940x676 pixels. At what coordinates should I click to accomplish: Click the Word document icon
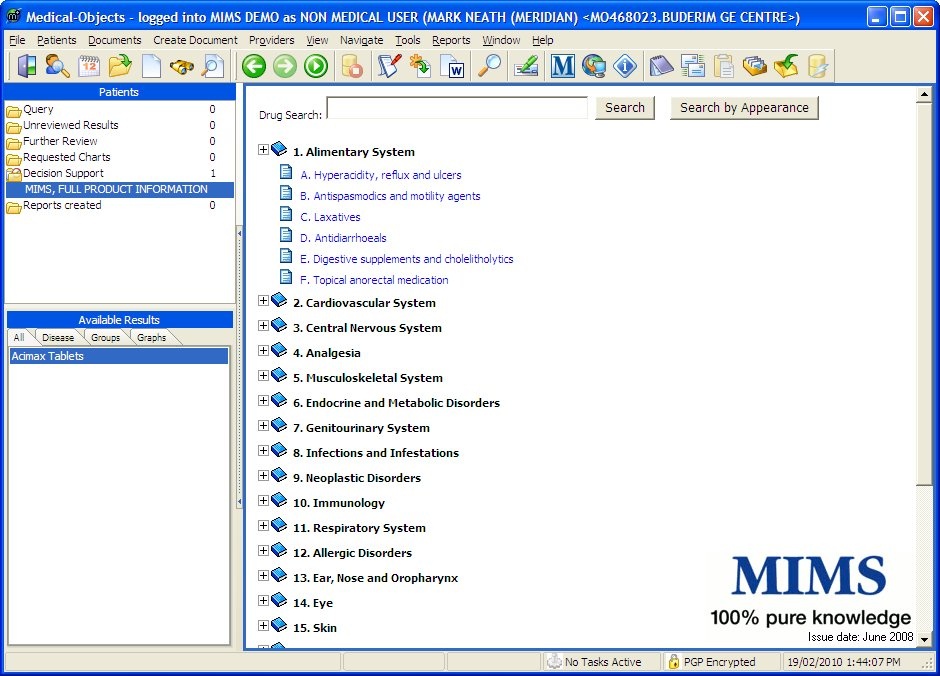(x=452, y=66)
